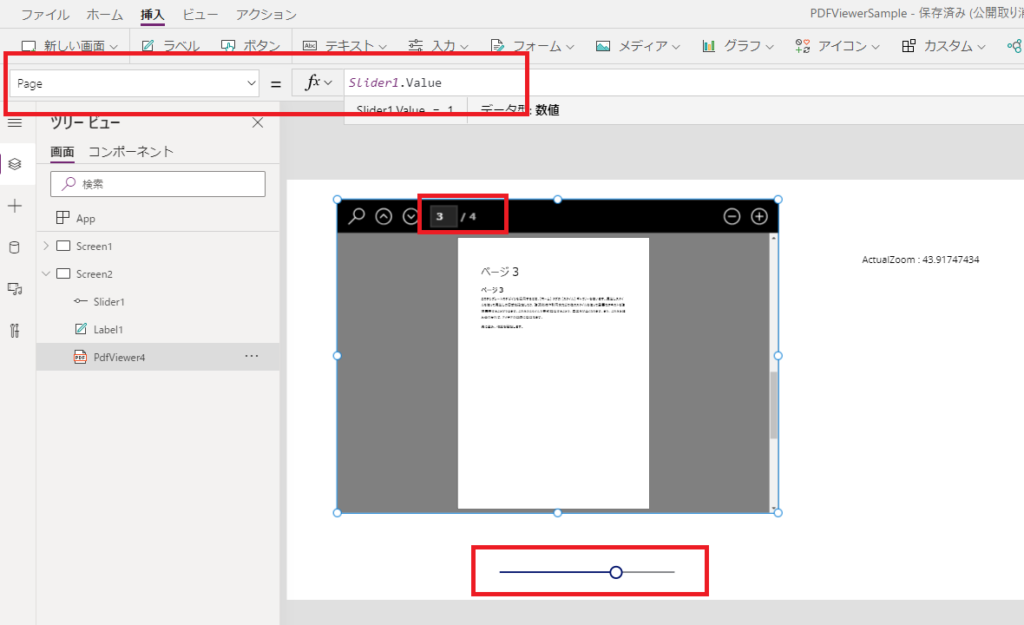Click the hamburger menu icon in sidebar
1024x625 pixels.
coord(14,123)
